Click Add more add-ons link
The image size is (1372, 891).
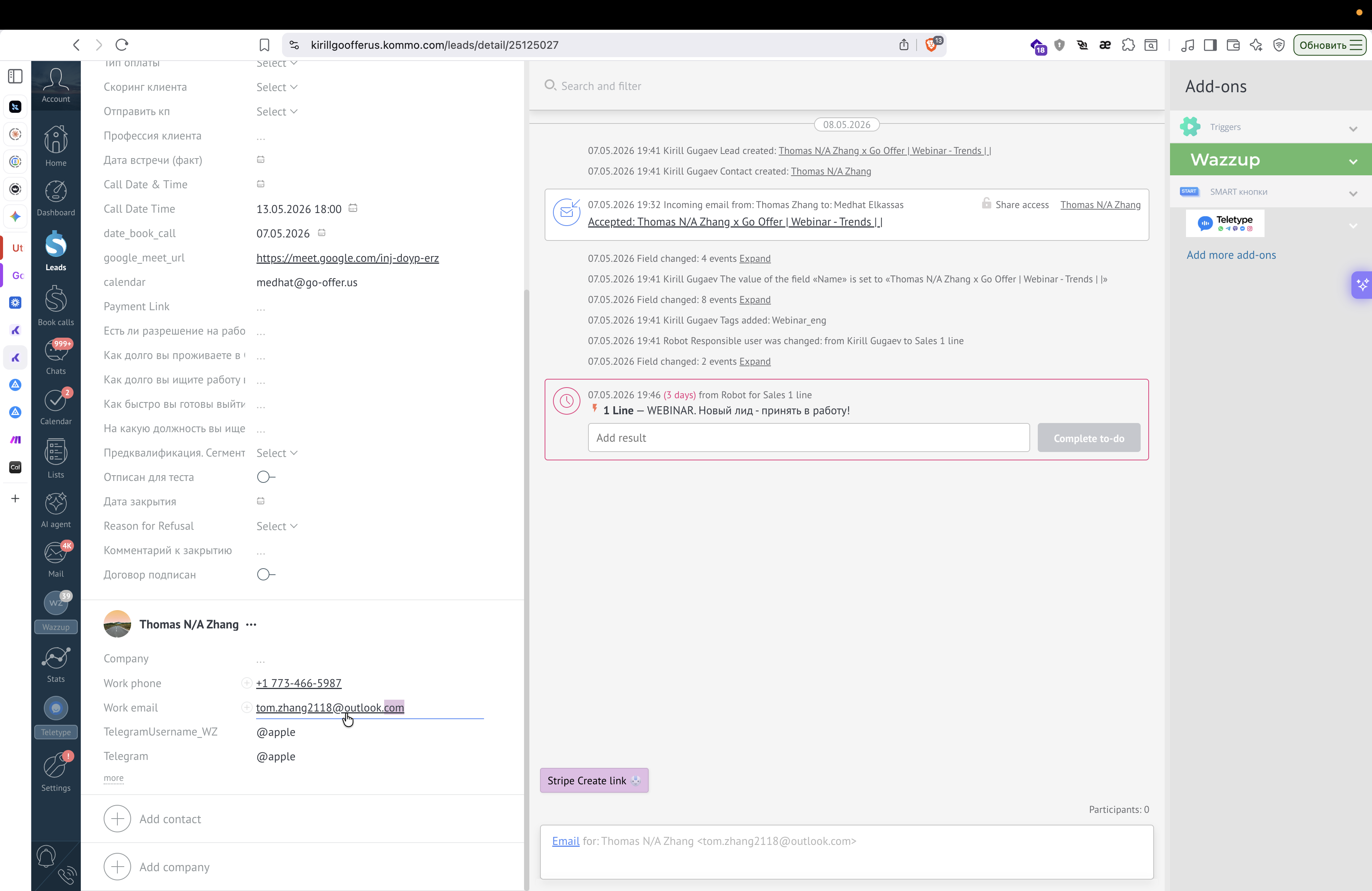[x=1231, y=255]
